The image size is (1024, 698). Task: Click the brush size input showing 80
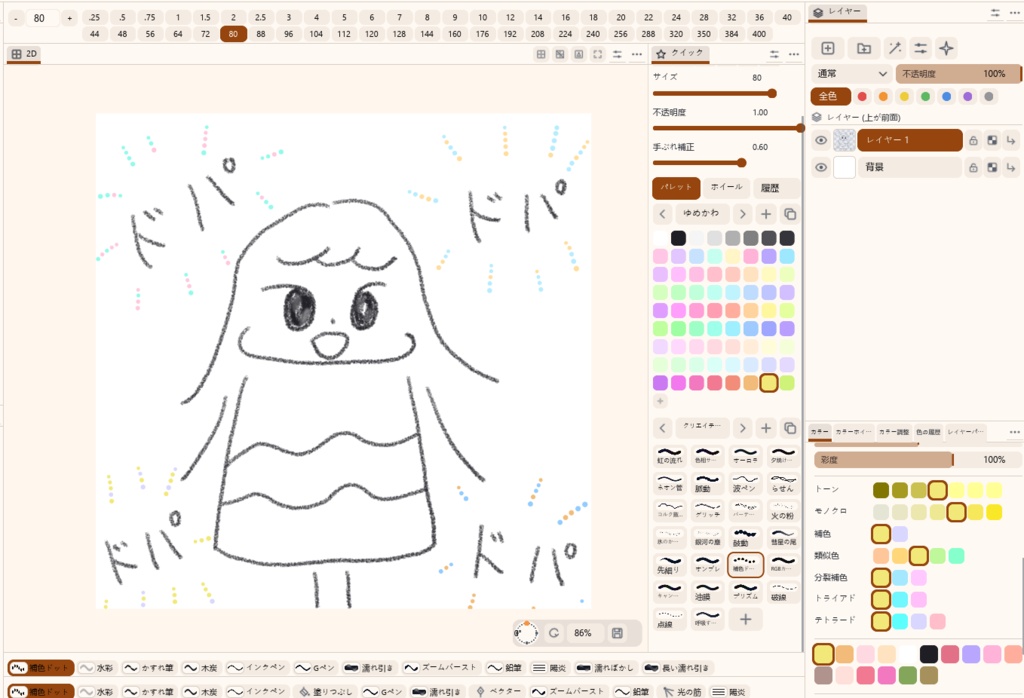[x=42, y=18]
